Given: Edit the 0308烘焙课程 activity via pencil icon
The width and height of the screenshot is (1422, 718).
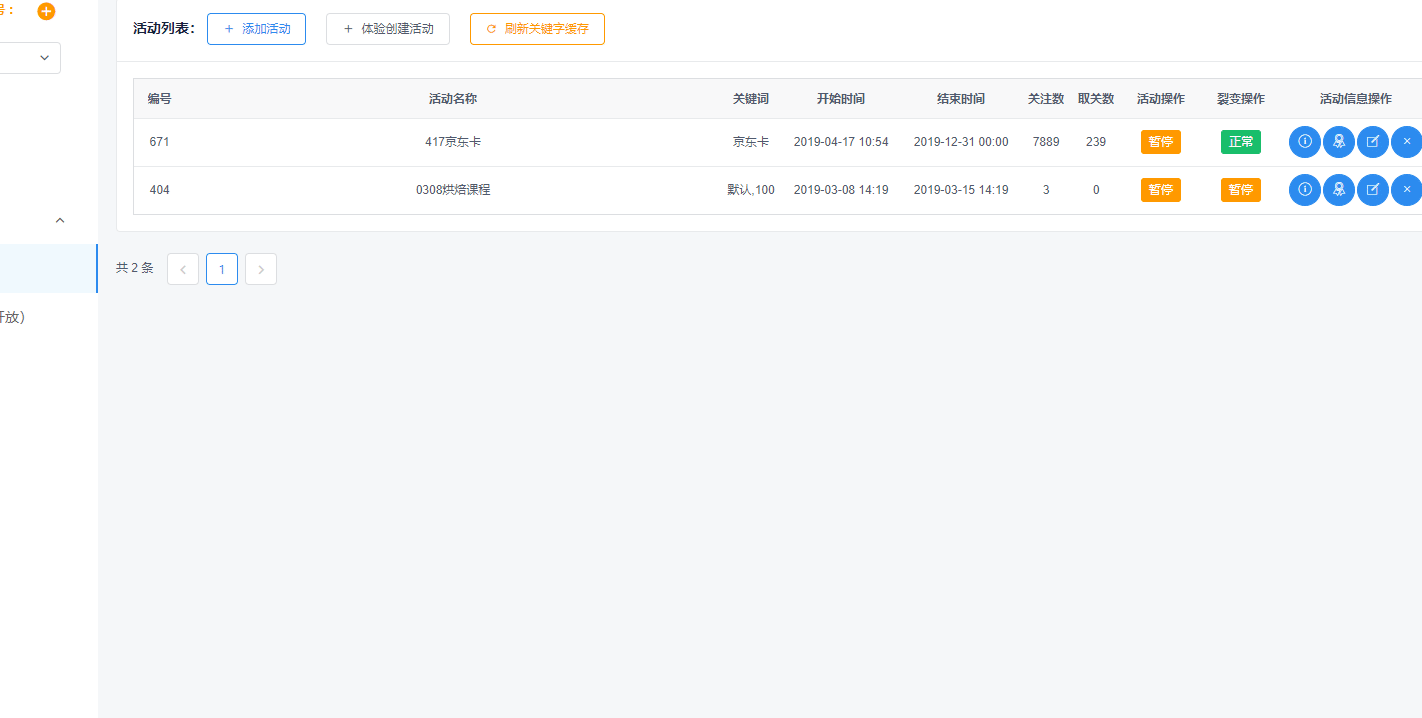Looking at the screenshot, I should click(x=1372, y=190).
